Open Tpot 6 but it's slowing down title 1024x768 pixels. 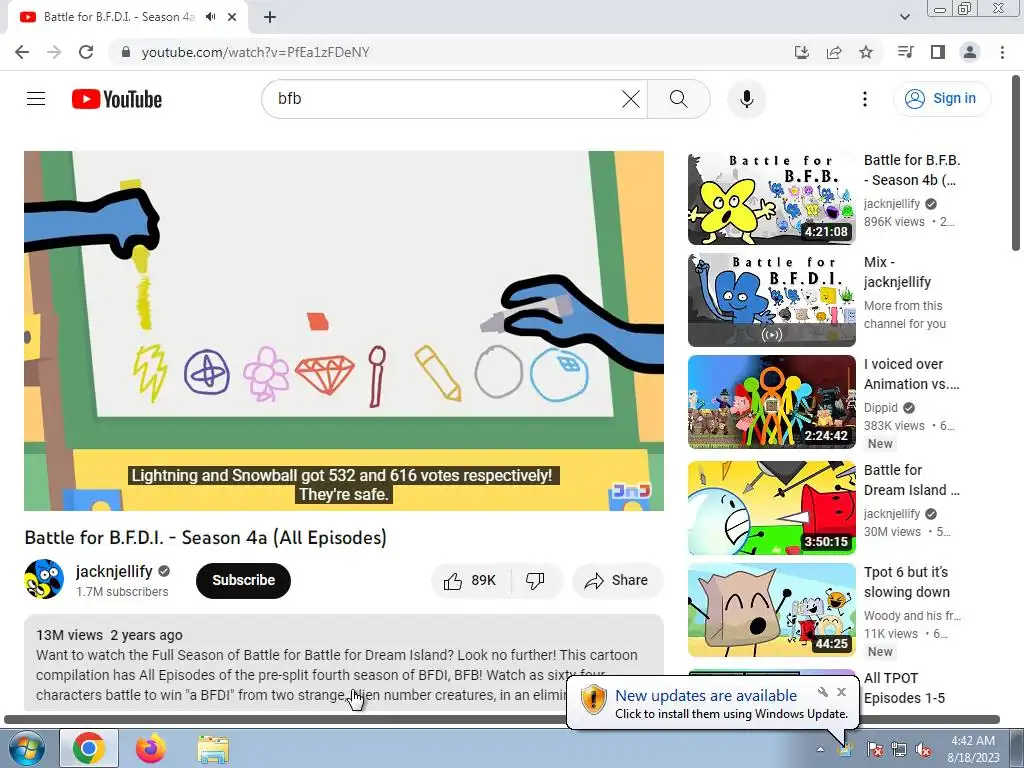[906, 582]
